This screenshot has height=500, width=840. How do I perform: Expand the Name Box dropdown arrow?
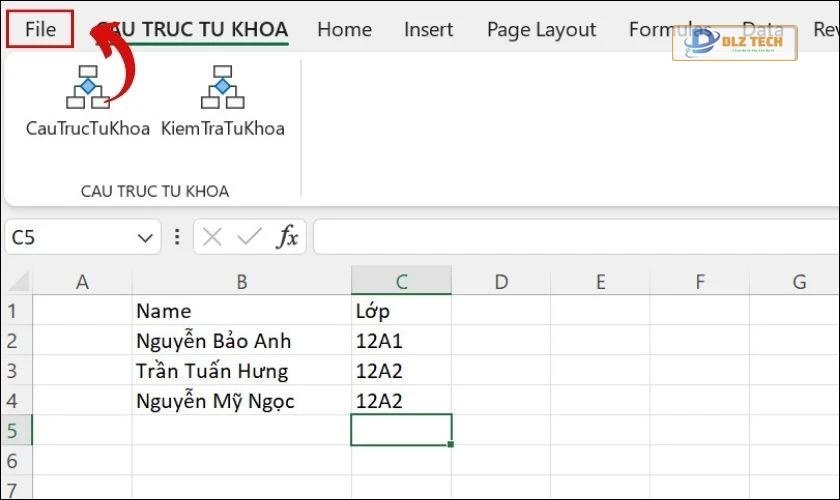click(144, 238)
